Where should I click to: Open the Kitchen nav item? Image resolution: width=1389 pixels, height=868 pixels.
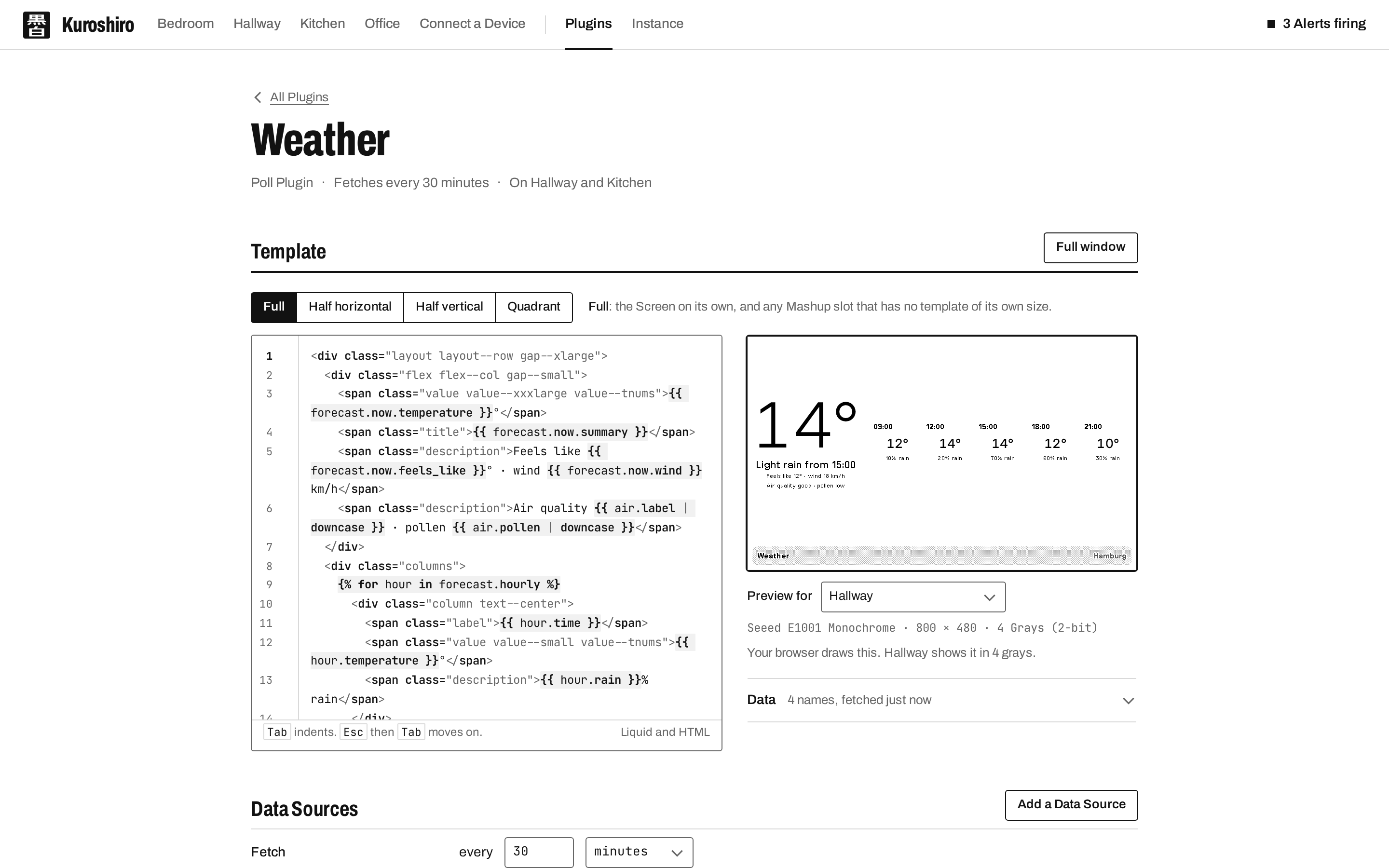tap(323, 24)
